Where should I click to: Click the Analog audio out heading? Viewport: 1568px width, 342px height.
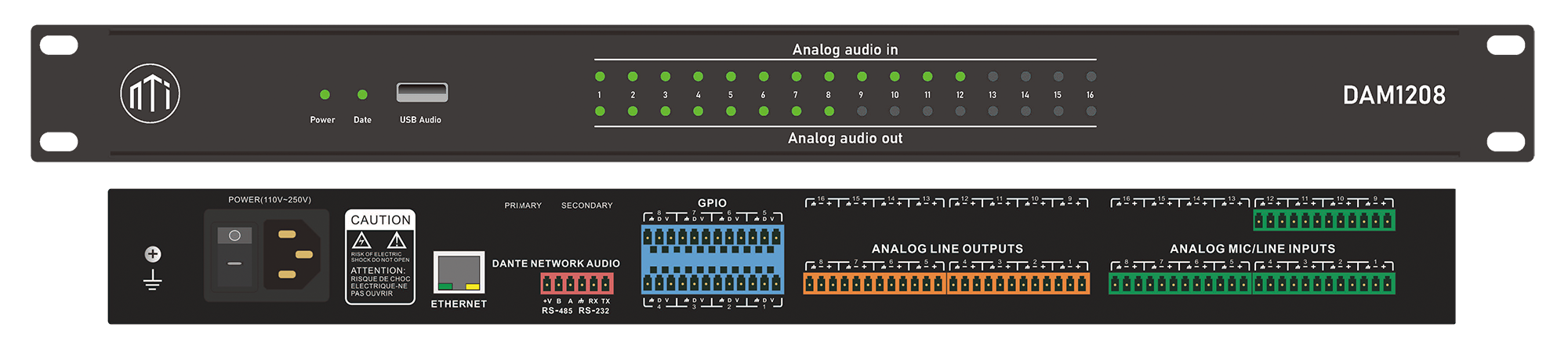pyautogui.click(x=844, y=138)
